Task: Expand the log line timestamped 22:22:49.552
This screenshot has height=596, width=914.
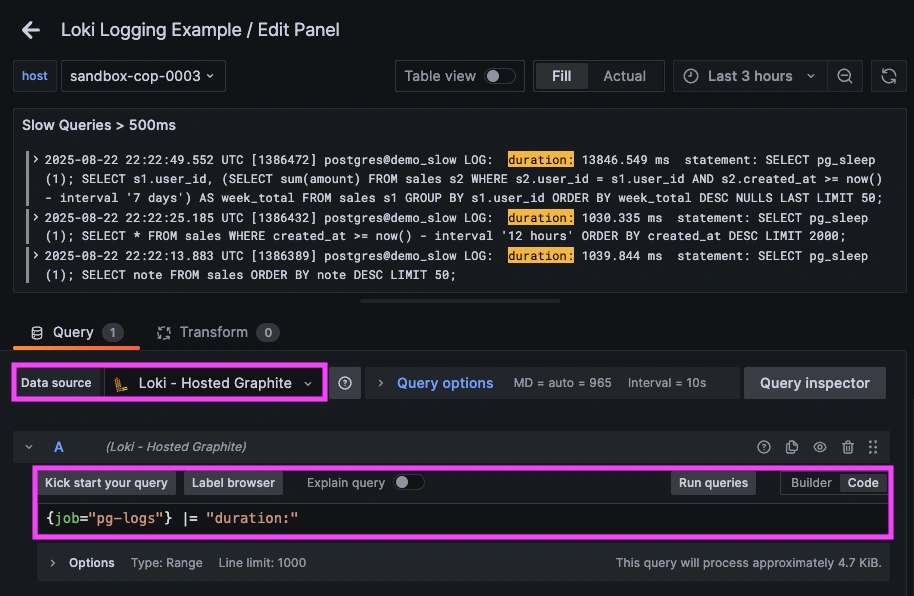Action: pos(36,159)
